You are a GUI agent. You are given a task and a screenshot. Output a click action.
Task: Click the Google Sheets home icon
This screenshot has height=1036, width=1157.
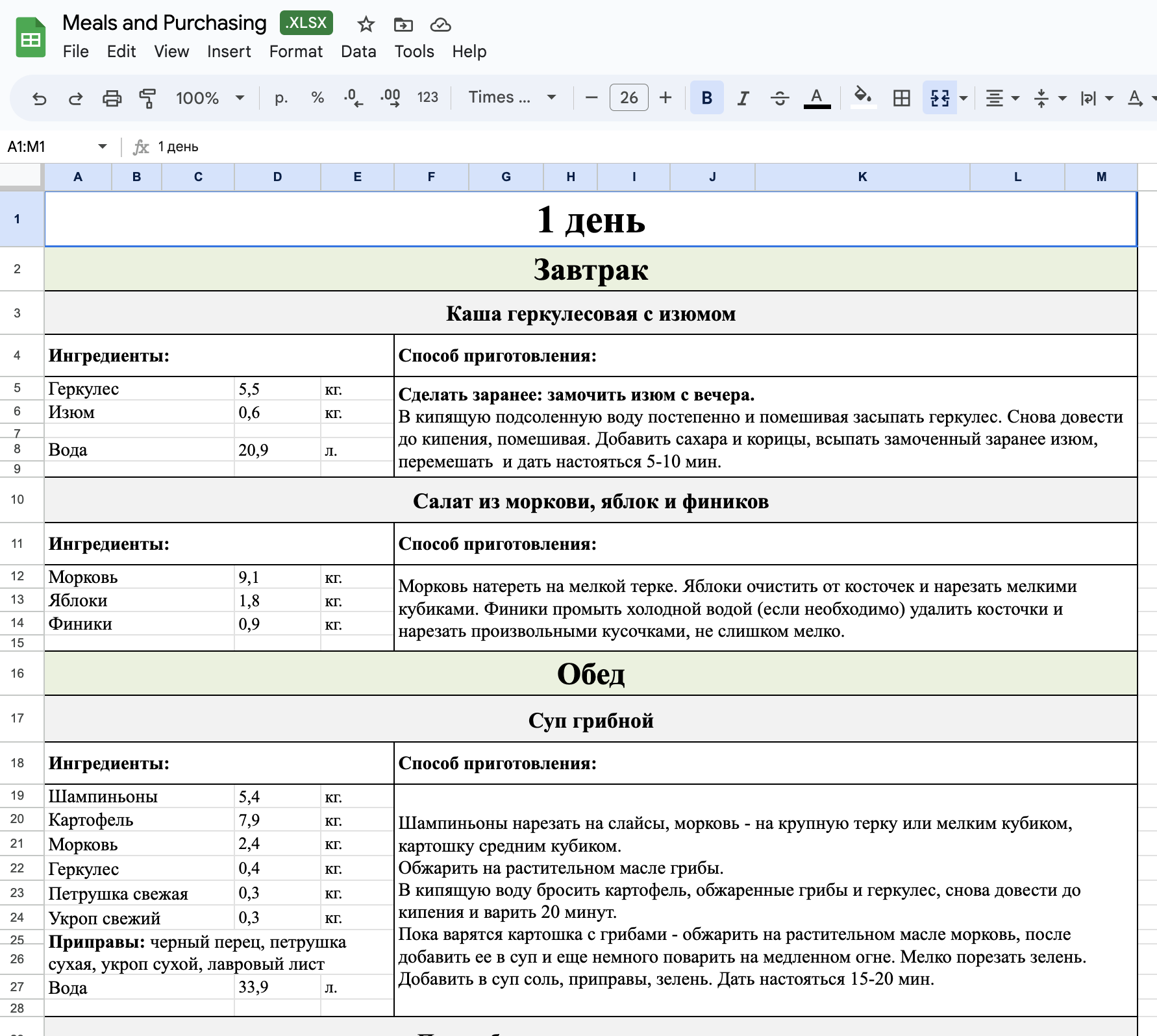tap(31, 38)
